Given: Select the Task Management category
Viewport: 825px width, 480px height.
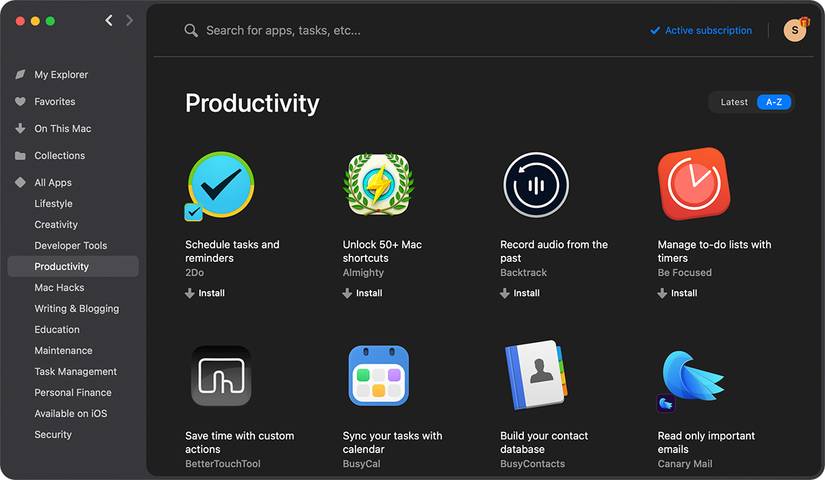Looking at the screenshot, I should point(75,372).
